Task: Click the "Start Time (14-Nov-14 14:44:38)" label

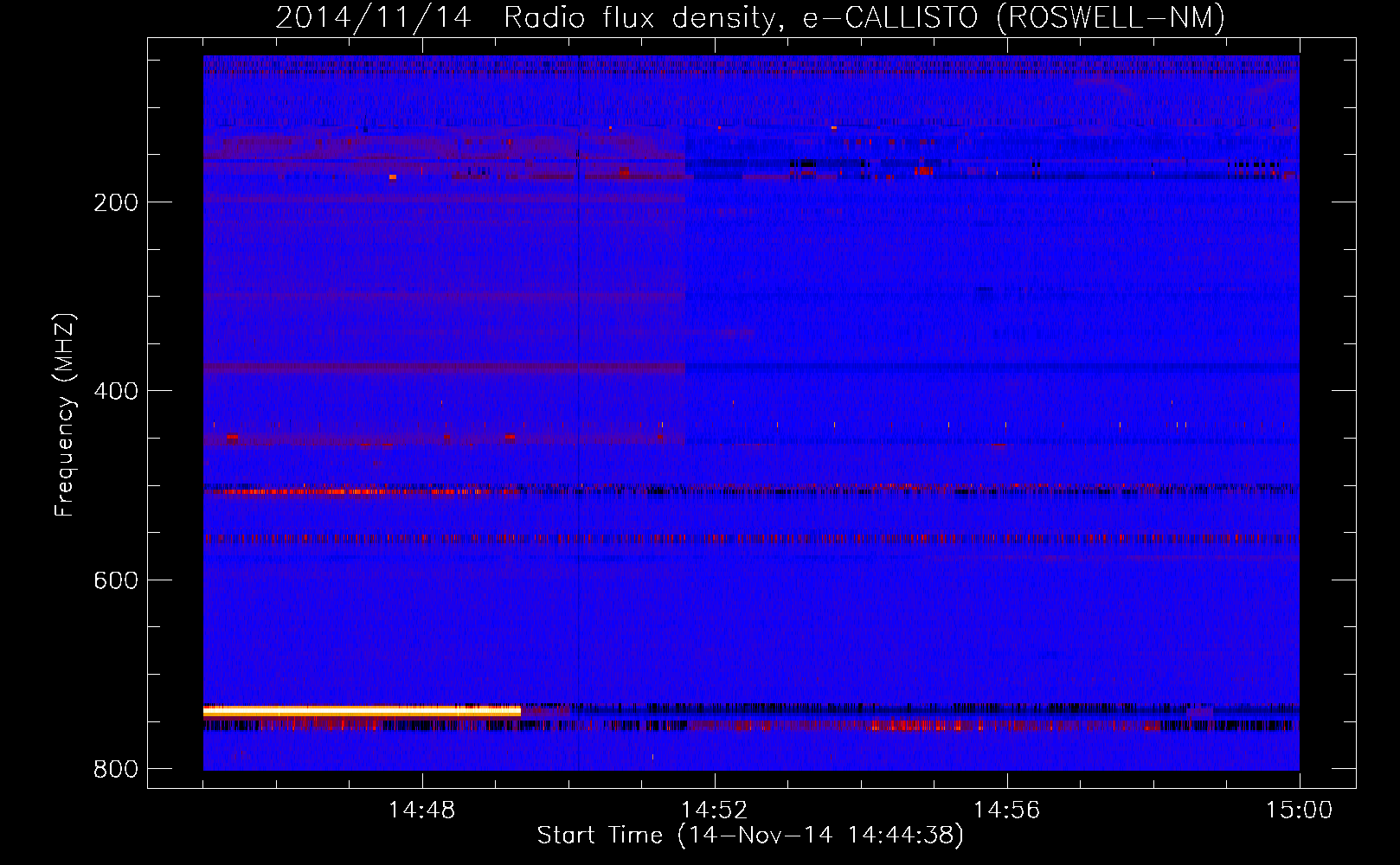Action: (750, 836)
